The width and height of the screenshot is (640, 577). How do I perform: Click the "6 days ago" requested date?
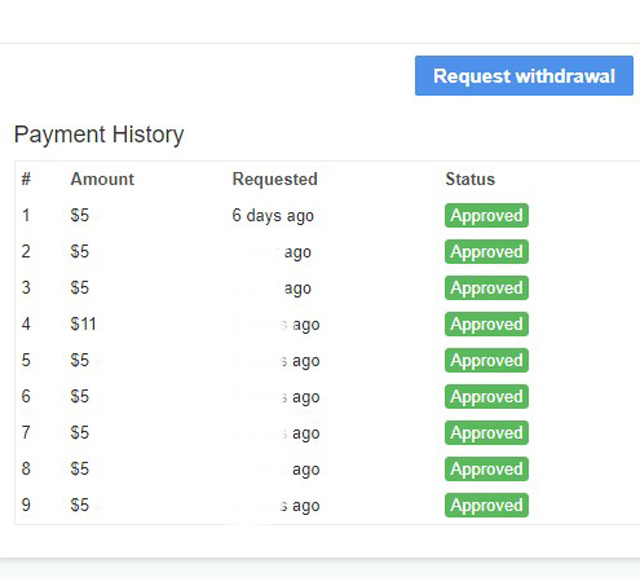pos(273,215)
